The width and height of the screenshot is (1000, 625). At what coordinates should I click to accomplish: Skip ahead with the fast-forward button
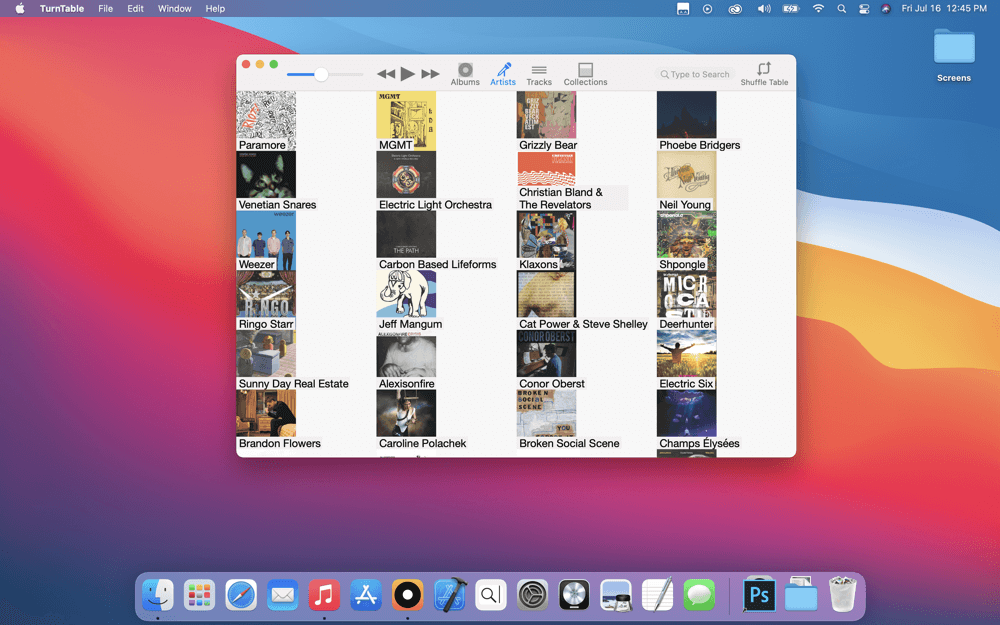pyautogui.click(x=430, y=74)
